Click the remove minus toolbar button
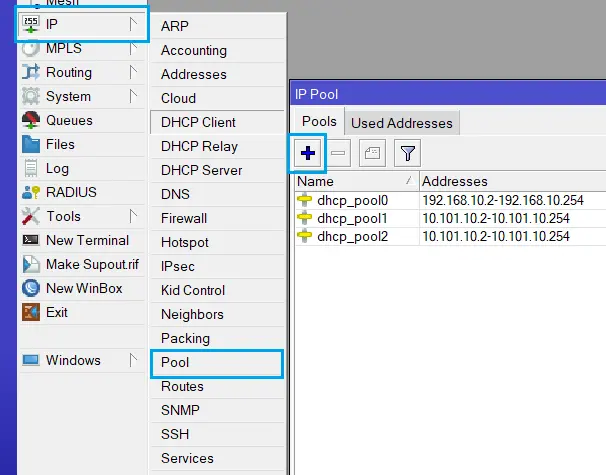Screen dimensions: 606x475 339,154
